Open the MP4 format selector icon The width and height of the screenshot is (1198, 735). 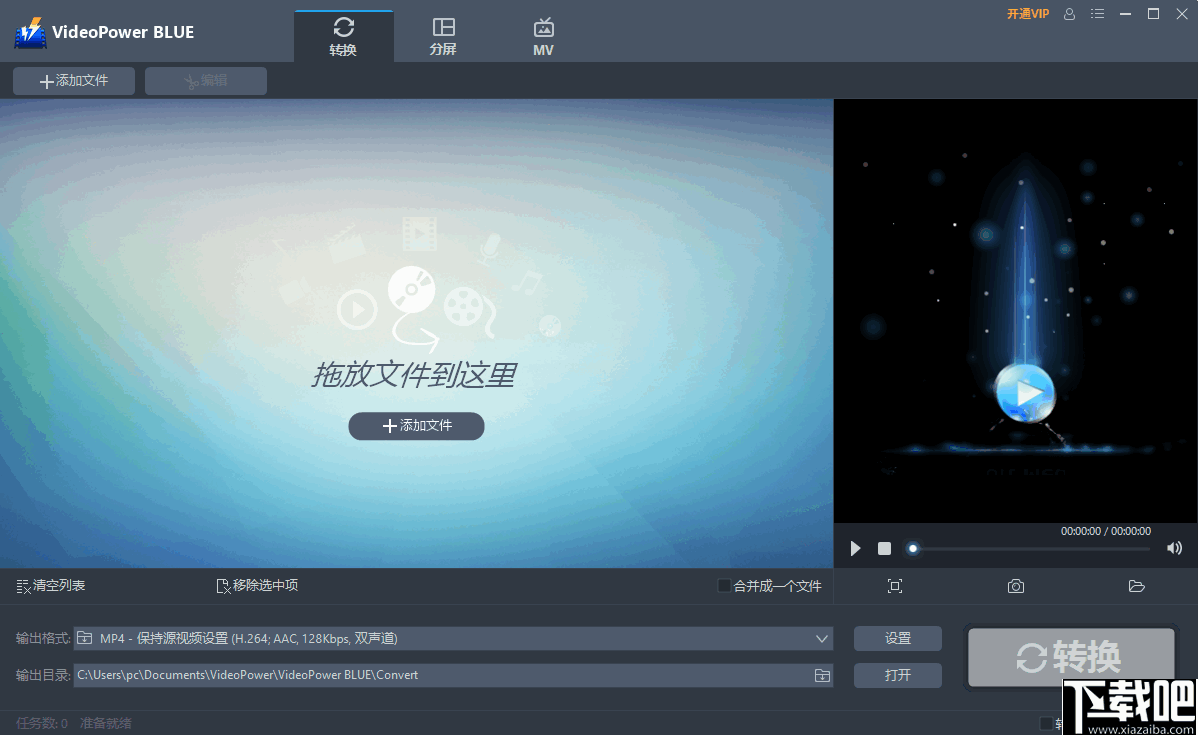pos(87,638)
